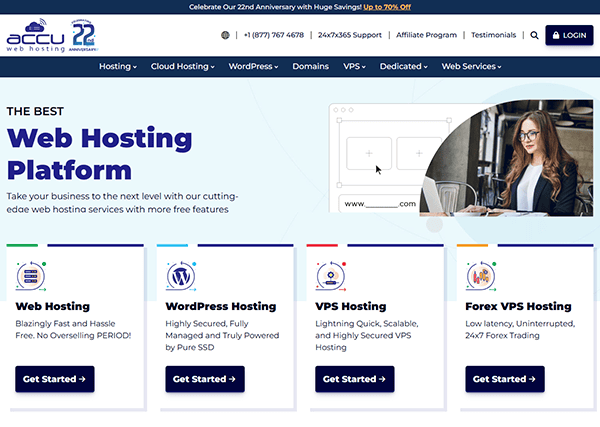
Task: Click the hero photo of woman at laptop
Action: (x=507, y=158)
